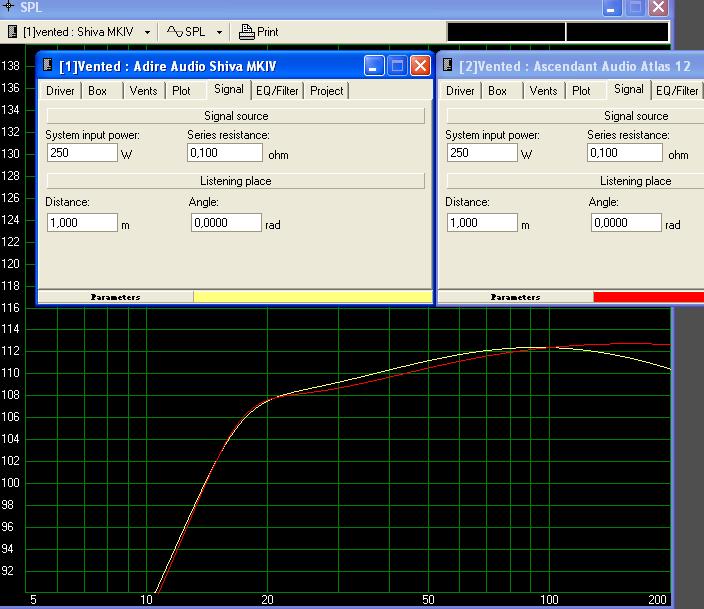Click the SPL sine wave icon

(x=175, y=32)
